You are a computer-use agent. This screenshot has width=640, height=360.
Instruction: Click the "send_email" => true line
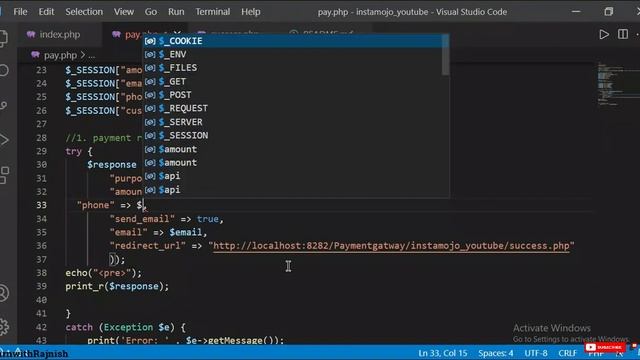pyautogui.click(x=167, y=219)
